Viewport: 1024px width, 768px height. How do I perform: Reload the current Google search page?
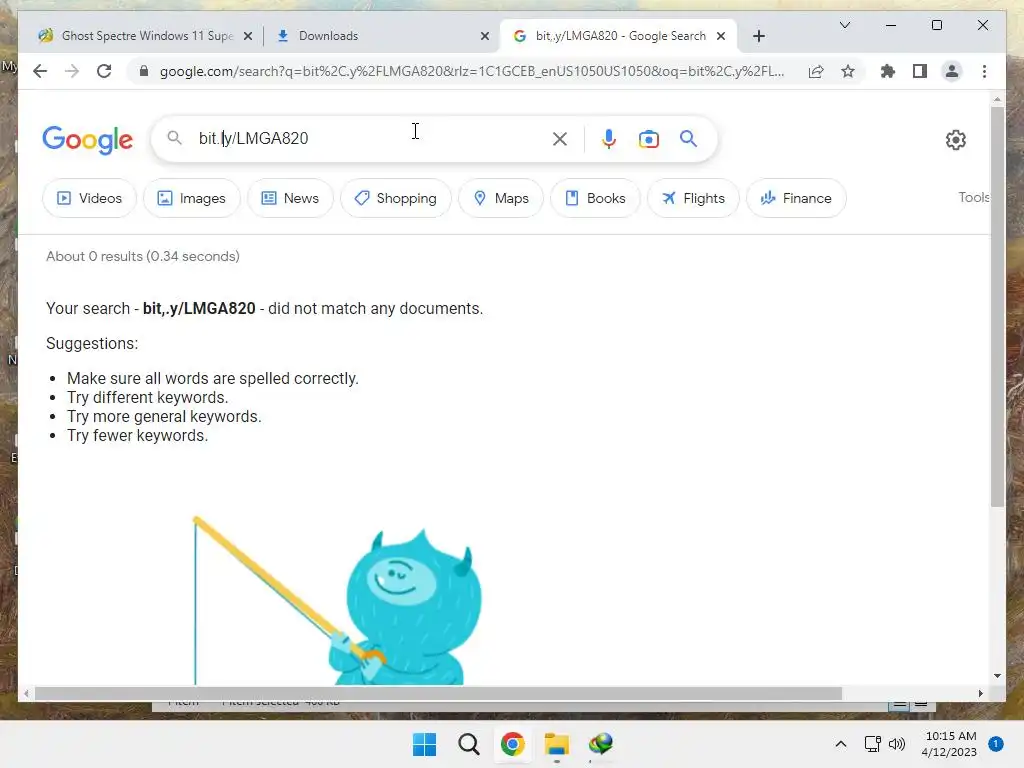click(x=104, y=71)
